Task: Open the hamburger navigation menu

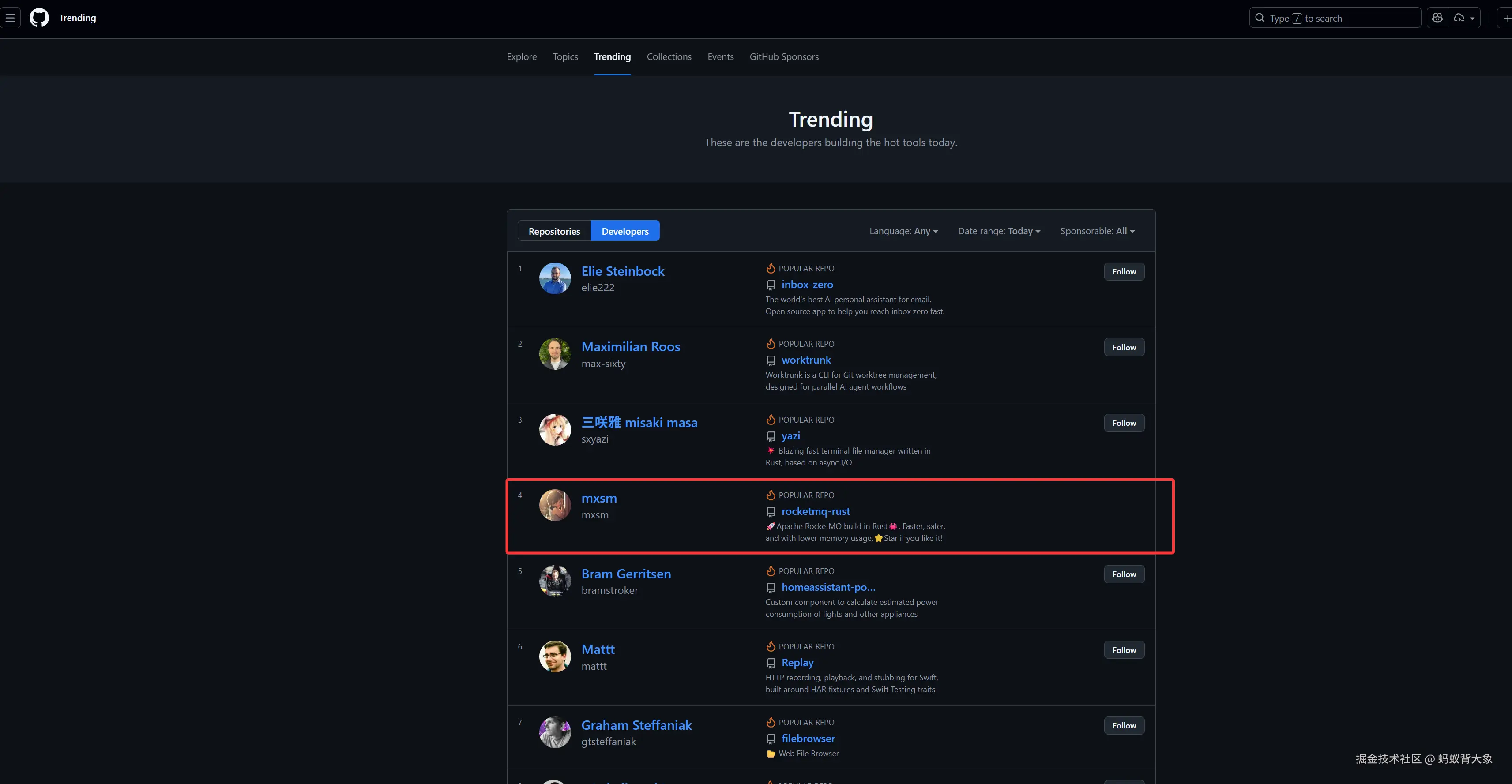Action: point(10,18)
